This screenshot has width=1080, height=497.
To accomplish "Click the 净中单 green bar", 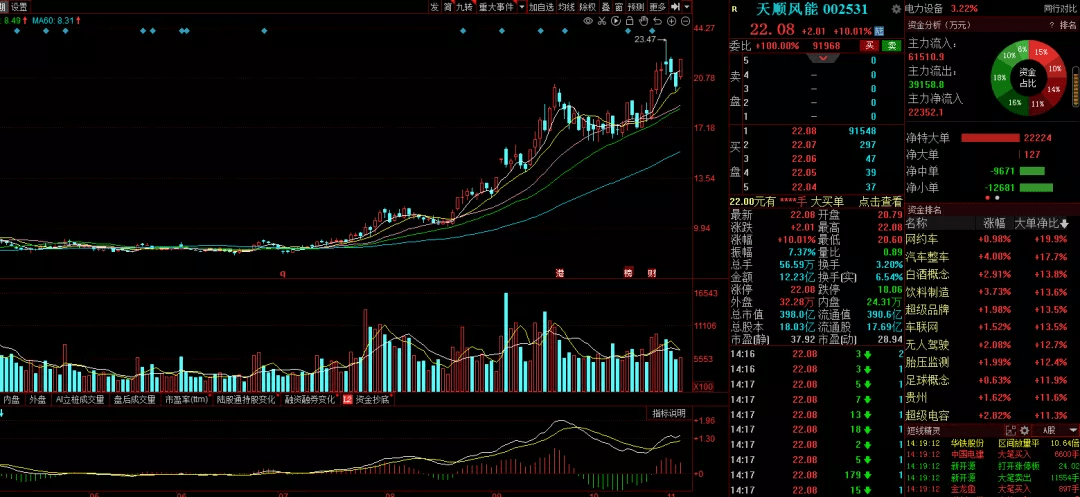I will tap(1032, 171).
